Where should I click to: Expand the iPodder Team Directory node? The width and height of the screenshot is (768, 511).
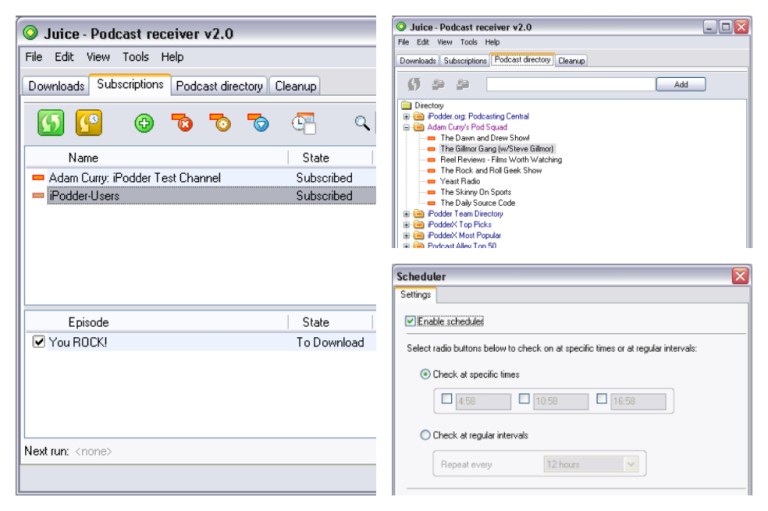click(x=406, y=214)
